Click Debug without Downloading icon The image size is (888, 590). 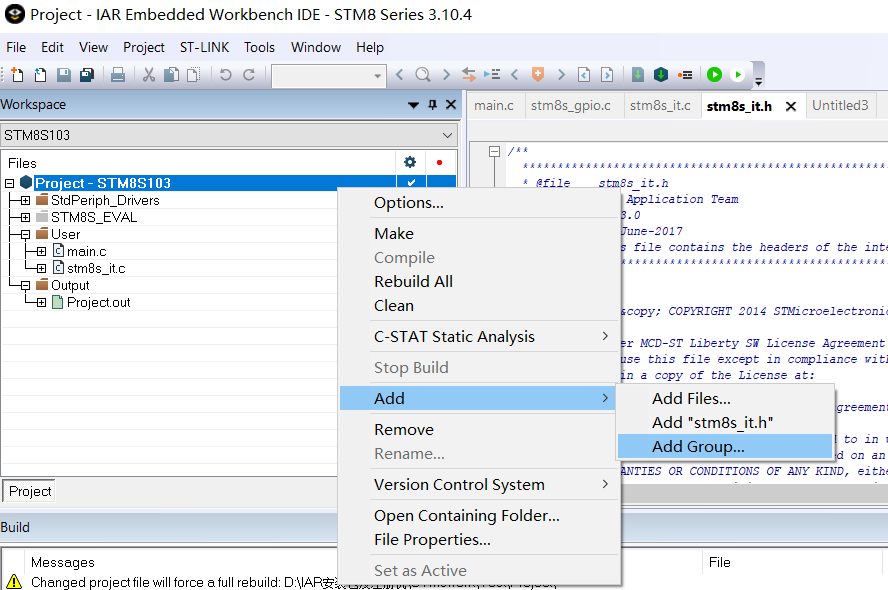coord(737,75)
